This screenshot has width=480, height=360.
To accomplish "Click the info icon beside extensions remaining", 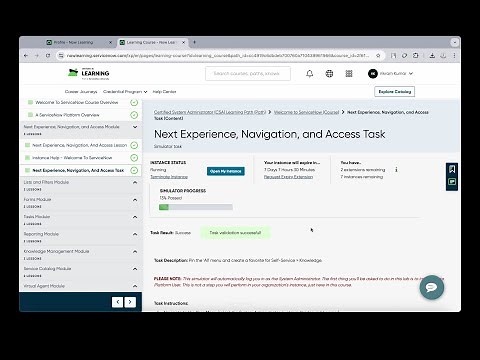I will coord(396,170).
